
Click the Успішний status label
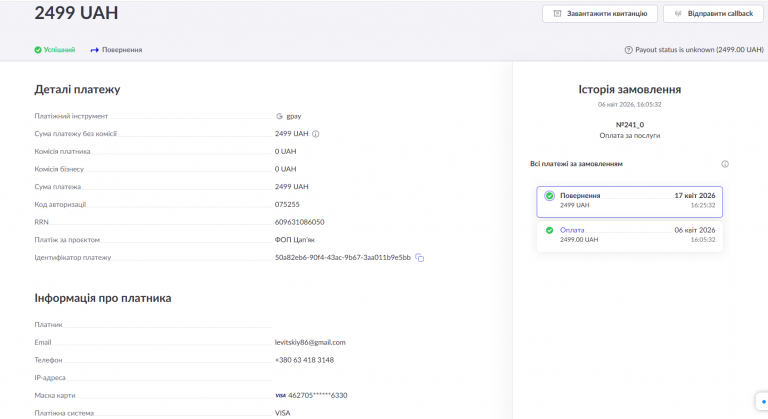[60, 49]
